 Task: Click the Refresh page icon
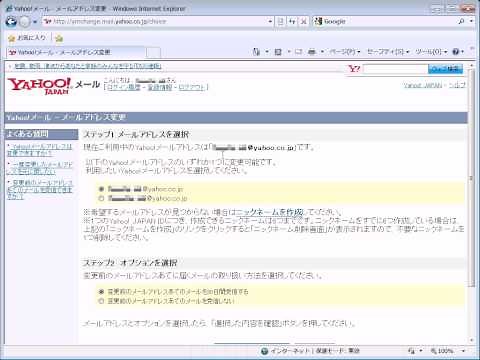click(292, 22)
